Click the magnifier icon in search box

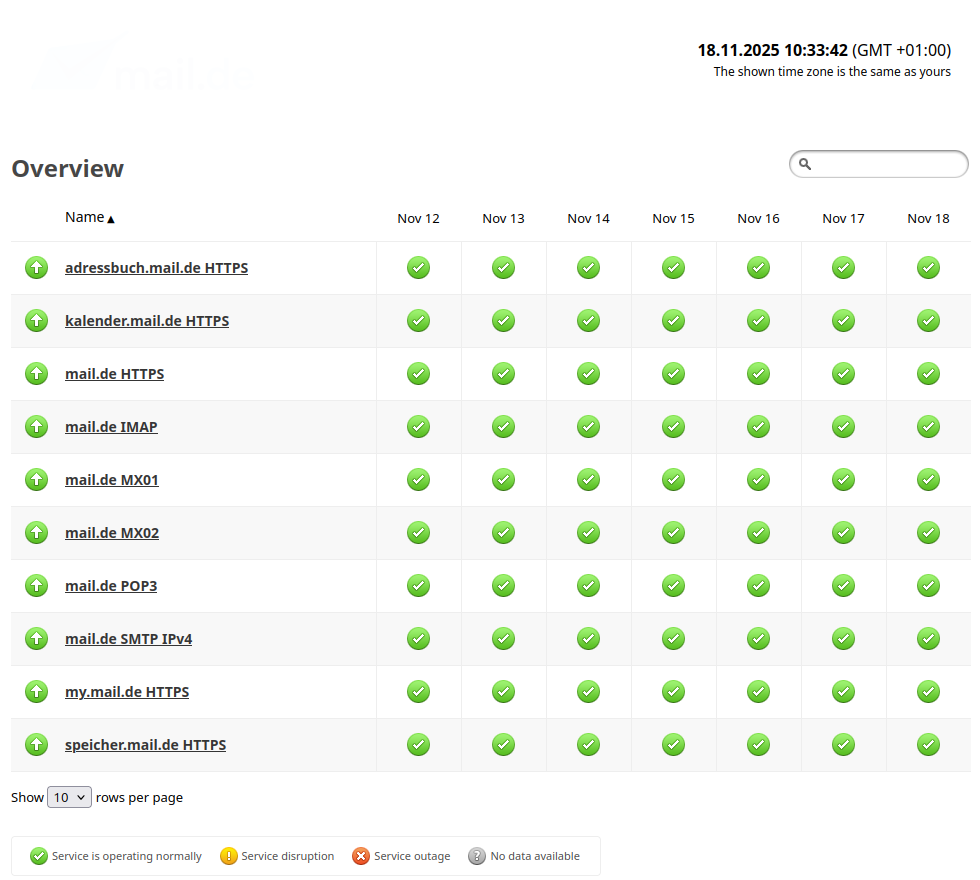tap(805, 164)
